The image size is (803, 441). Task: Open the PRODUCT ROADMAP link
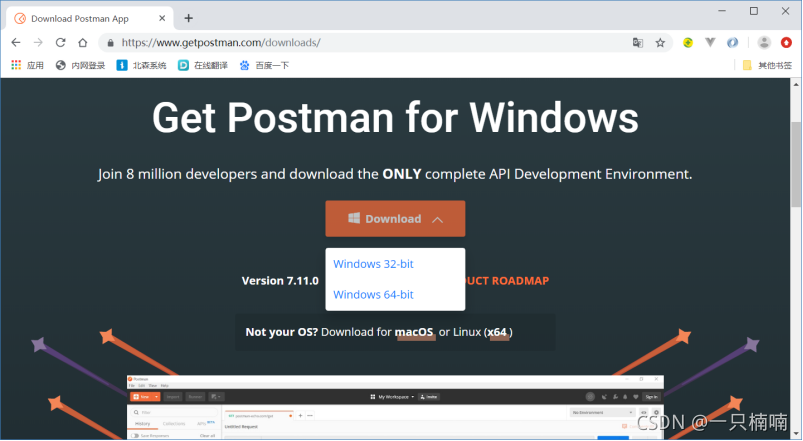pyautogui.click(x=507, y=281)
